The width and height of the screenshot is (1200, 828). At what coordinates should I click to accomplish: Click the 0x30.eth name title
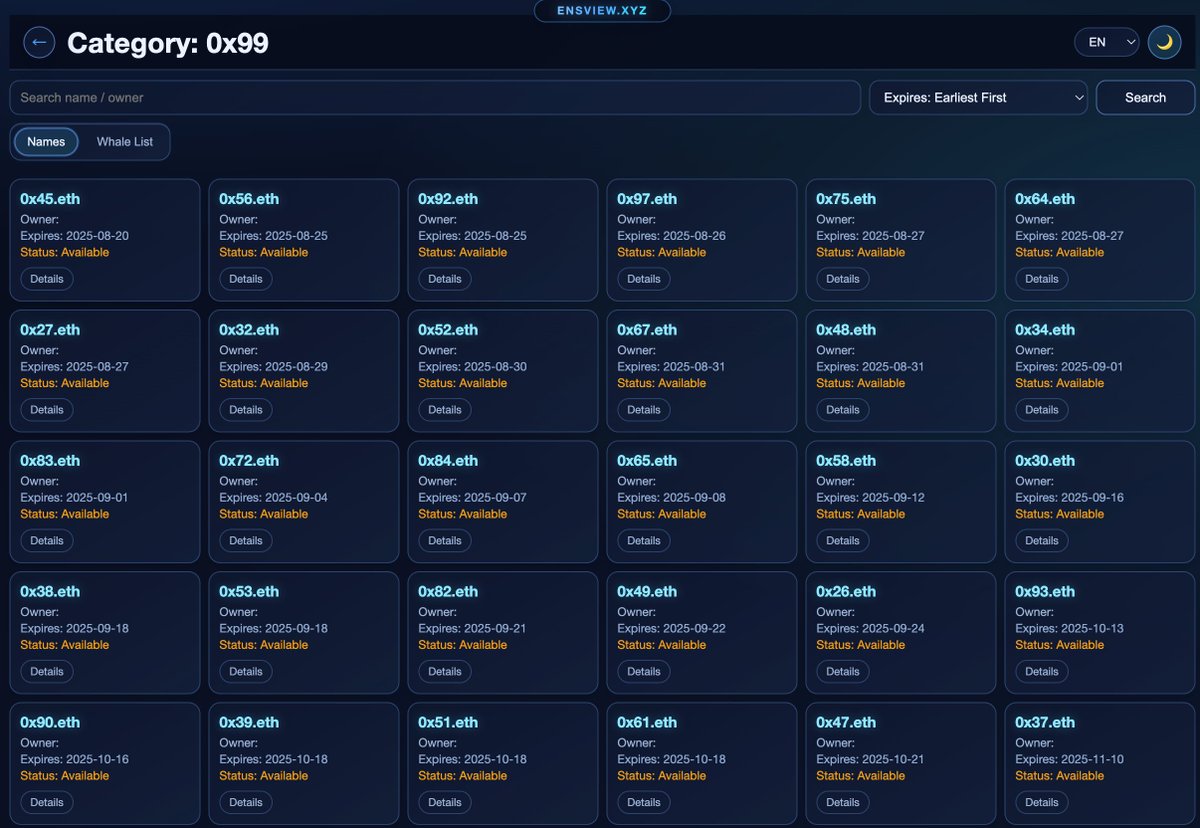1045,461
